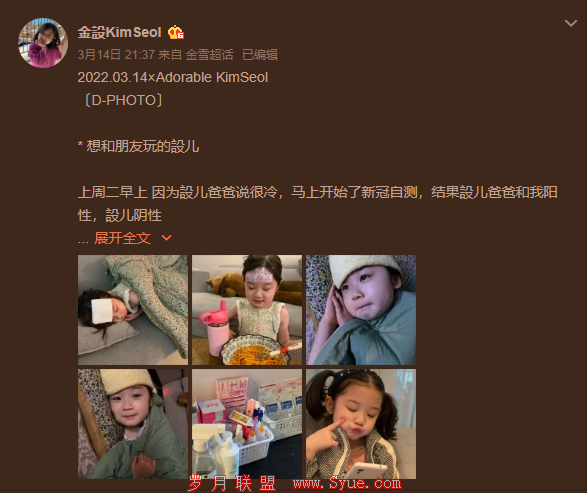Click the post text 想和朋友玩的設儿

click(143, 146)
